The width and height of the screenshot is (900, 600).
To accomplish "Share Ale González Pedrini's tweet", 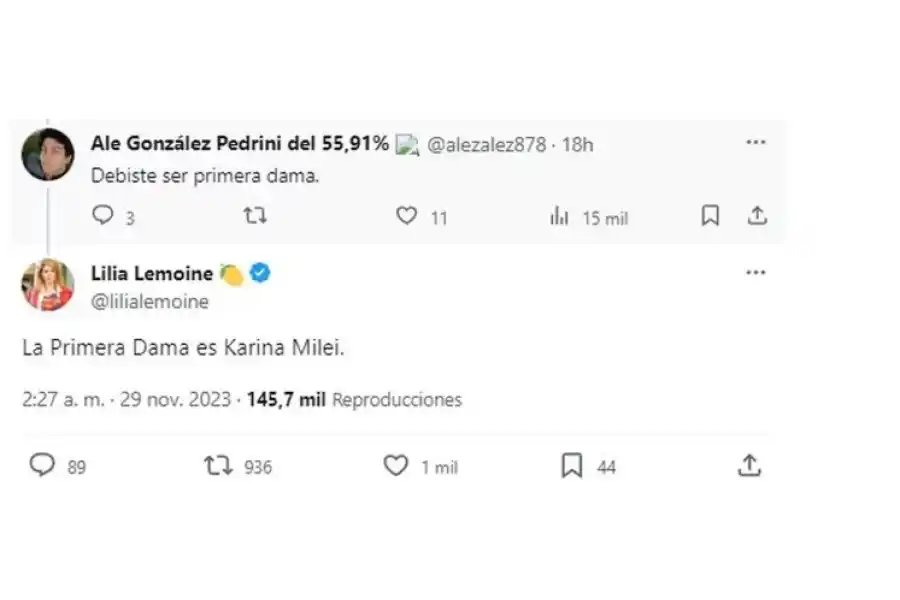I will 758,214.
